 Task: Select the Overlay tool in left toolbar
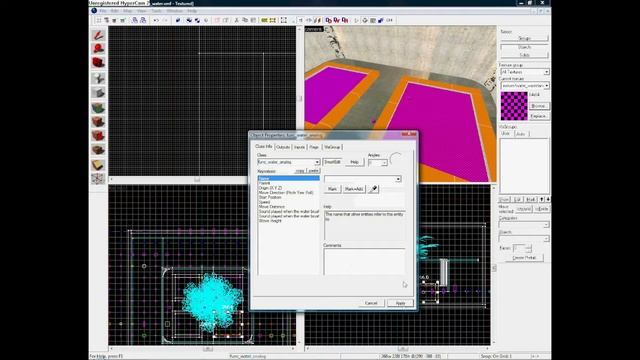coord(98,149)
